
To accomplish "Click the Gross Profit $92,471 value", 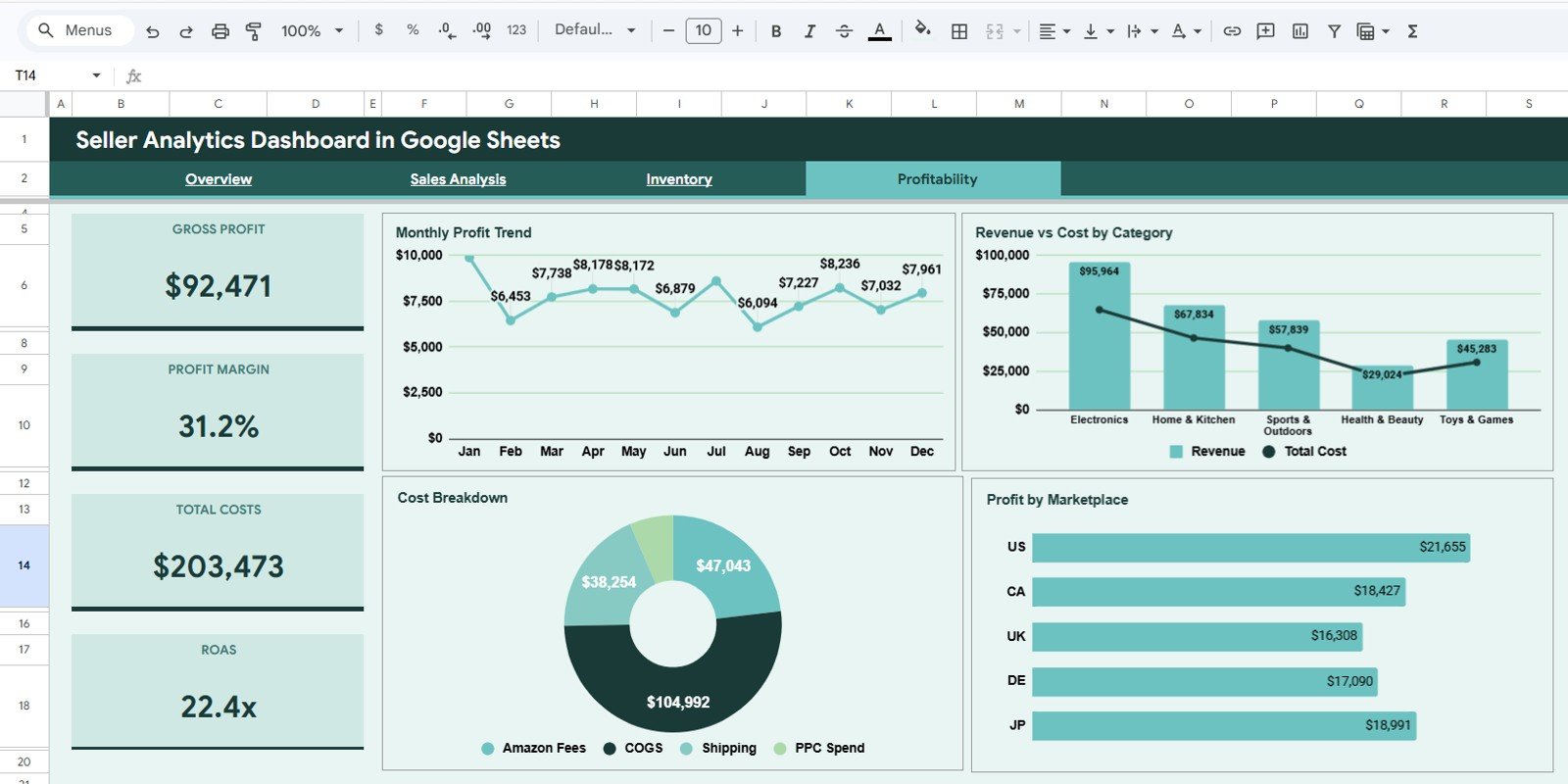I will (219, 286).
